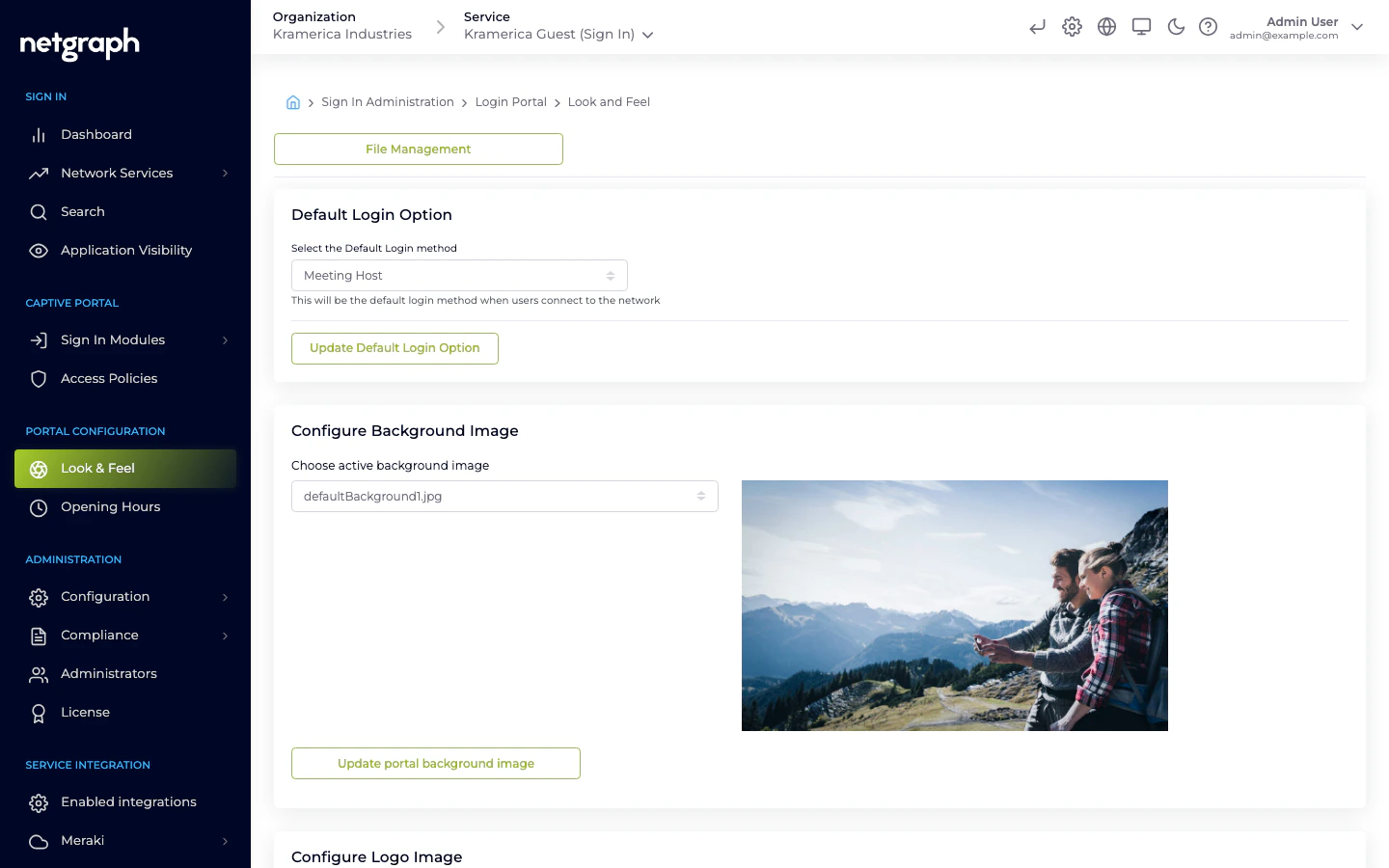Open the help menu via the question mark icon
This screenshot has width=1389, height=868.
[1209, 27]
